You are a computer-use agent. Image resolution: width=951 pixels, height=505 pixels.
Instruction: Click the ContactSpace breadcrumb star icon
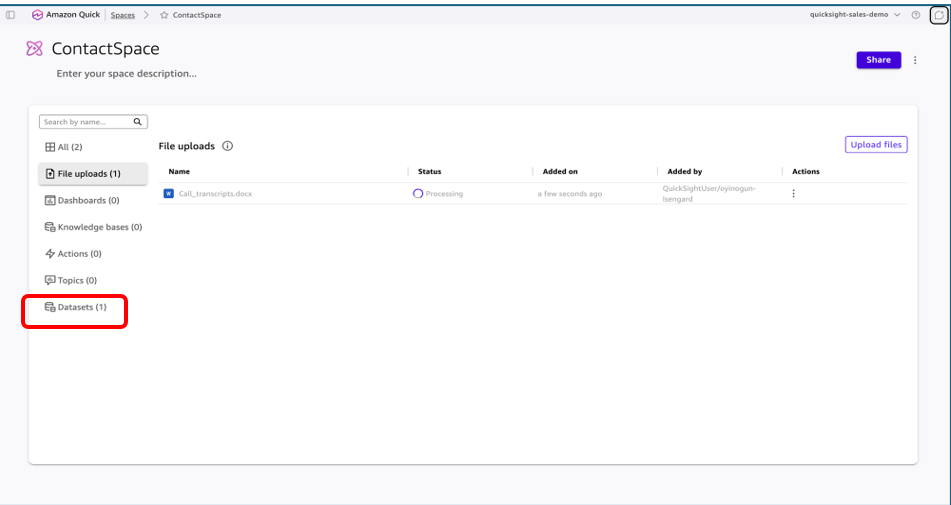click(x=164, y=15)
